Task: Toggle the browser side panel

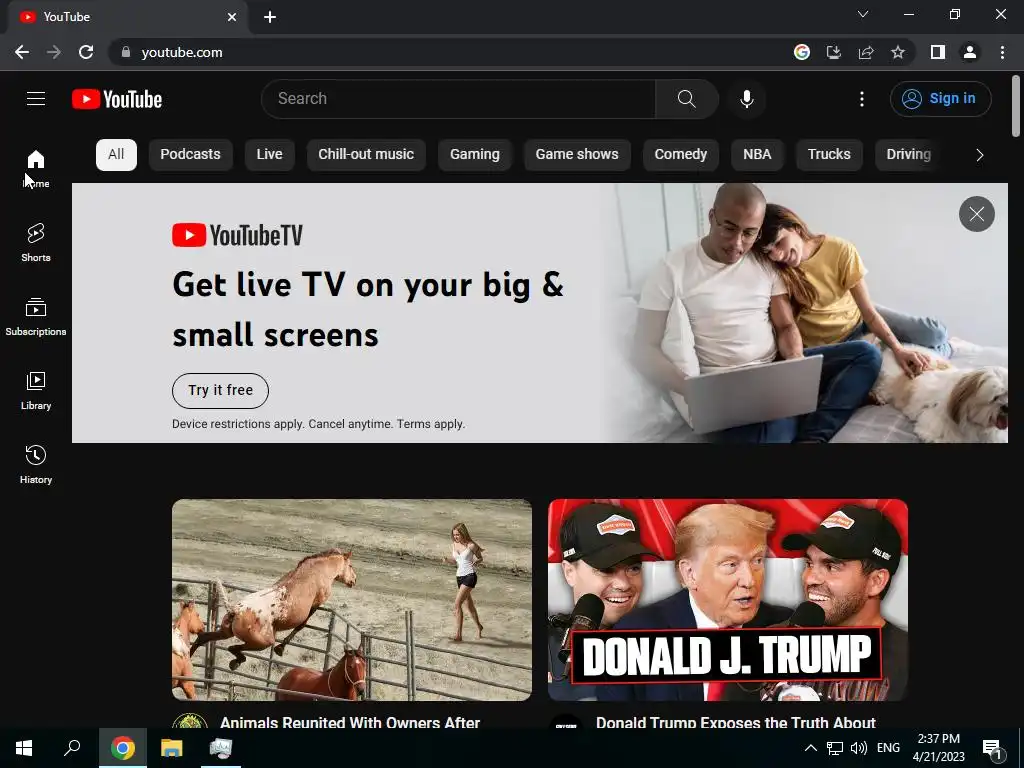Action: [x=937, y=52]
